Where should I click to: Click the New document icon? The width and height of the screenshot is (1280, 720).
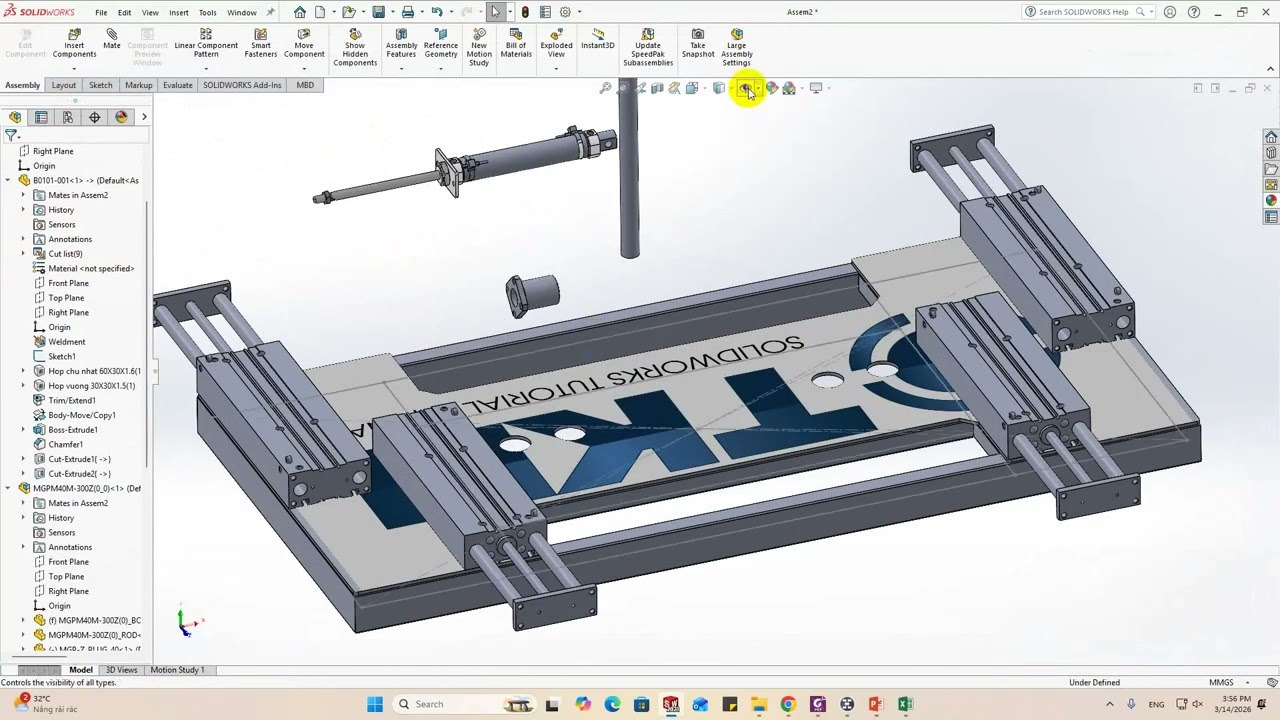tap(322, 12)
